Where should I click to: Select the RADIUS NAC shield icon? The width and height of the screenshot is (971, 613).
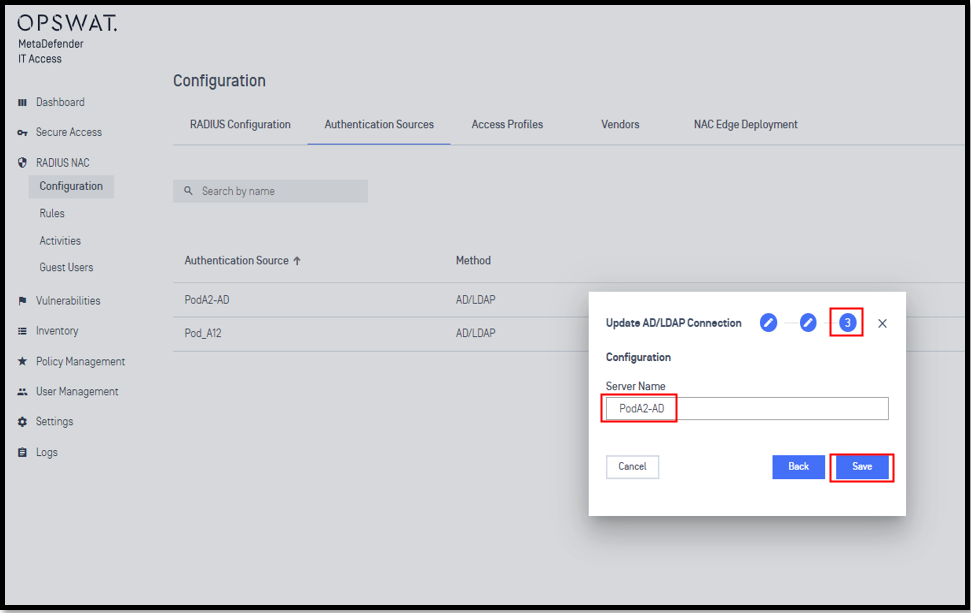(x=22, y=162)
